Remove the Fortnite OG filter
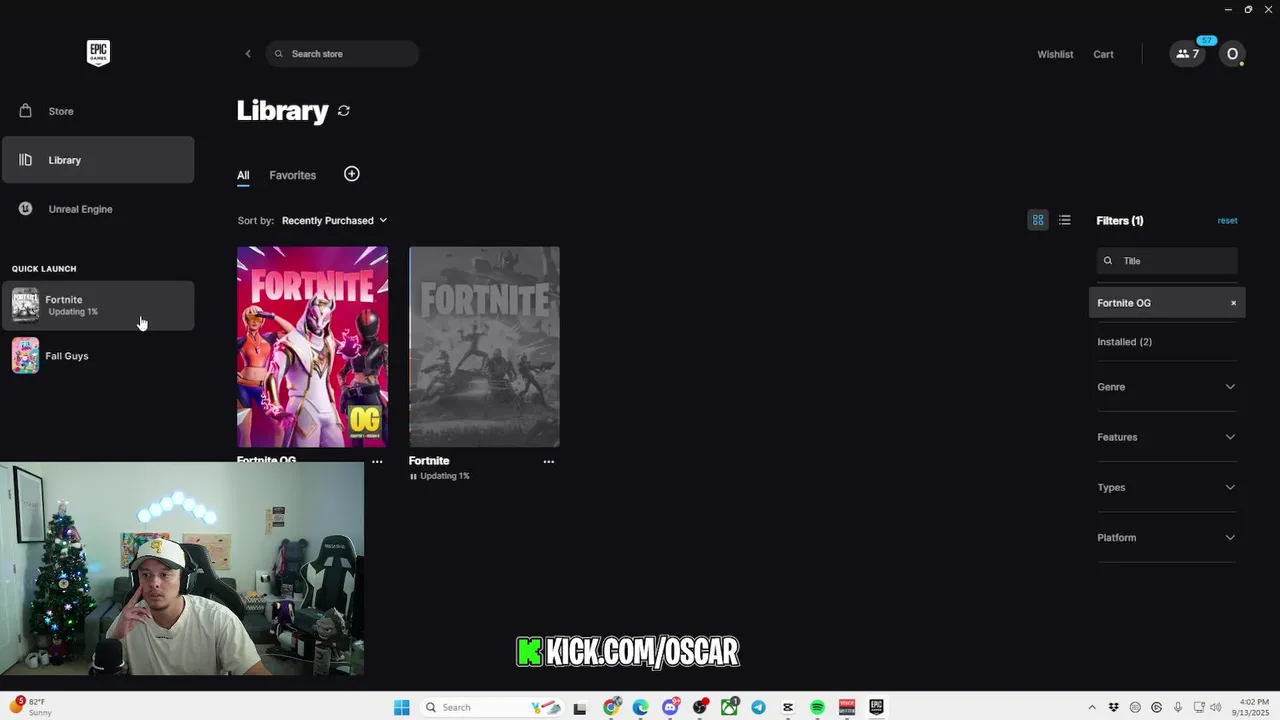The image size is (1280, 720). click(x=1233, y=303)
